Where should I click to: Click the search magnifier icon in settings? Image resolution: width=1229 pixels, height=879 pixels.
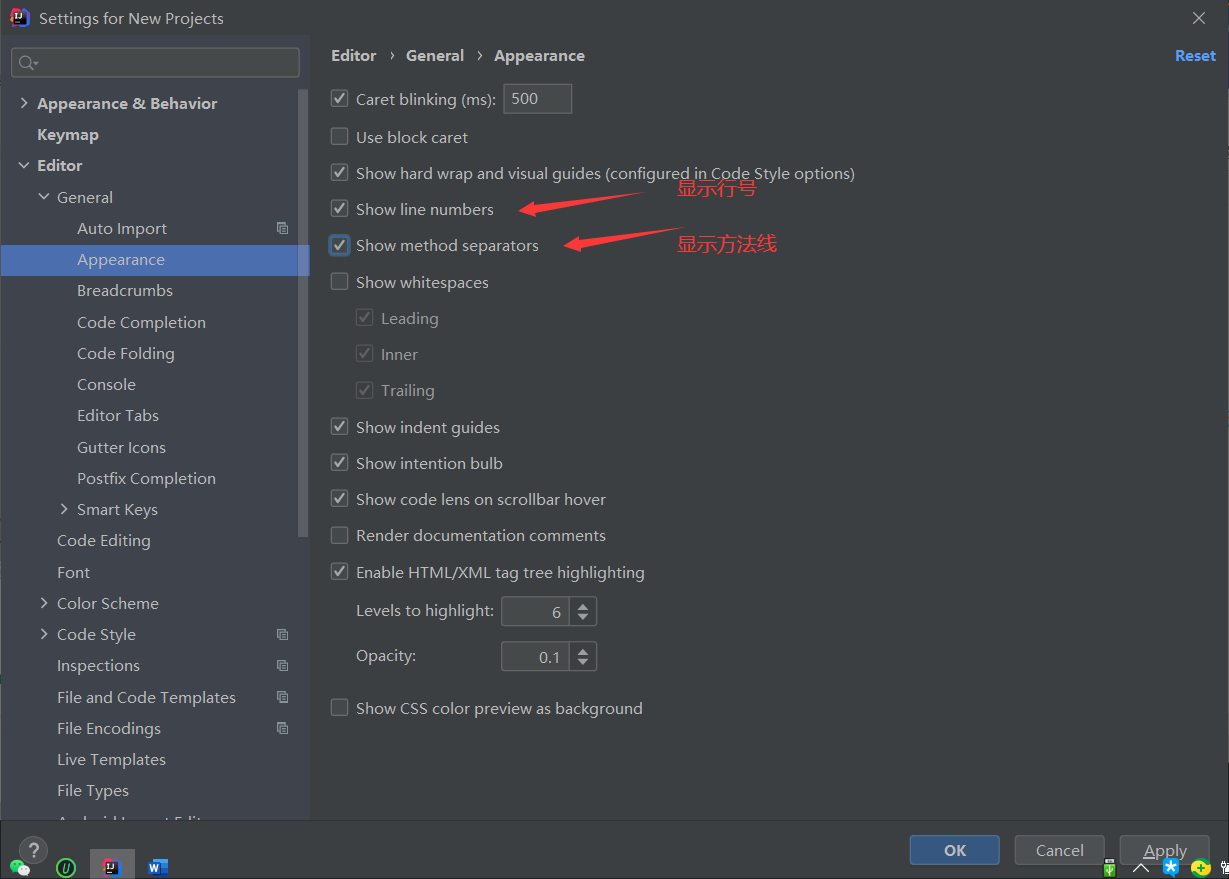[27, 63]
